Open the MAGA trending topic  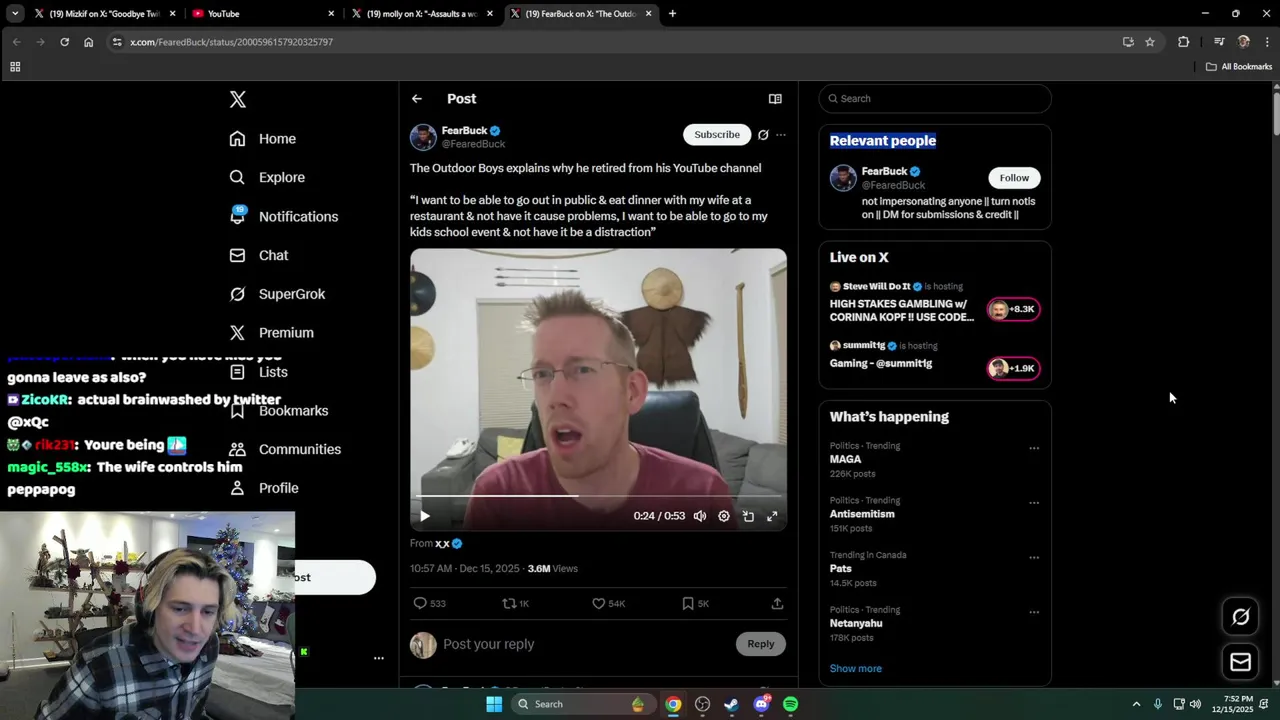tap(845, 459)
